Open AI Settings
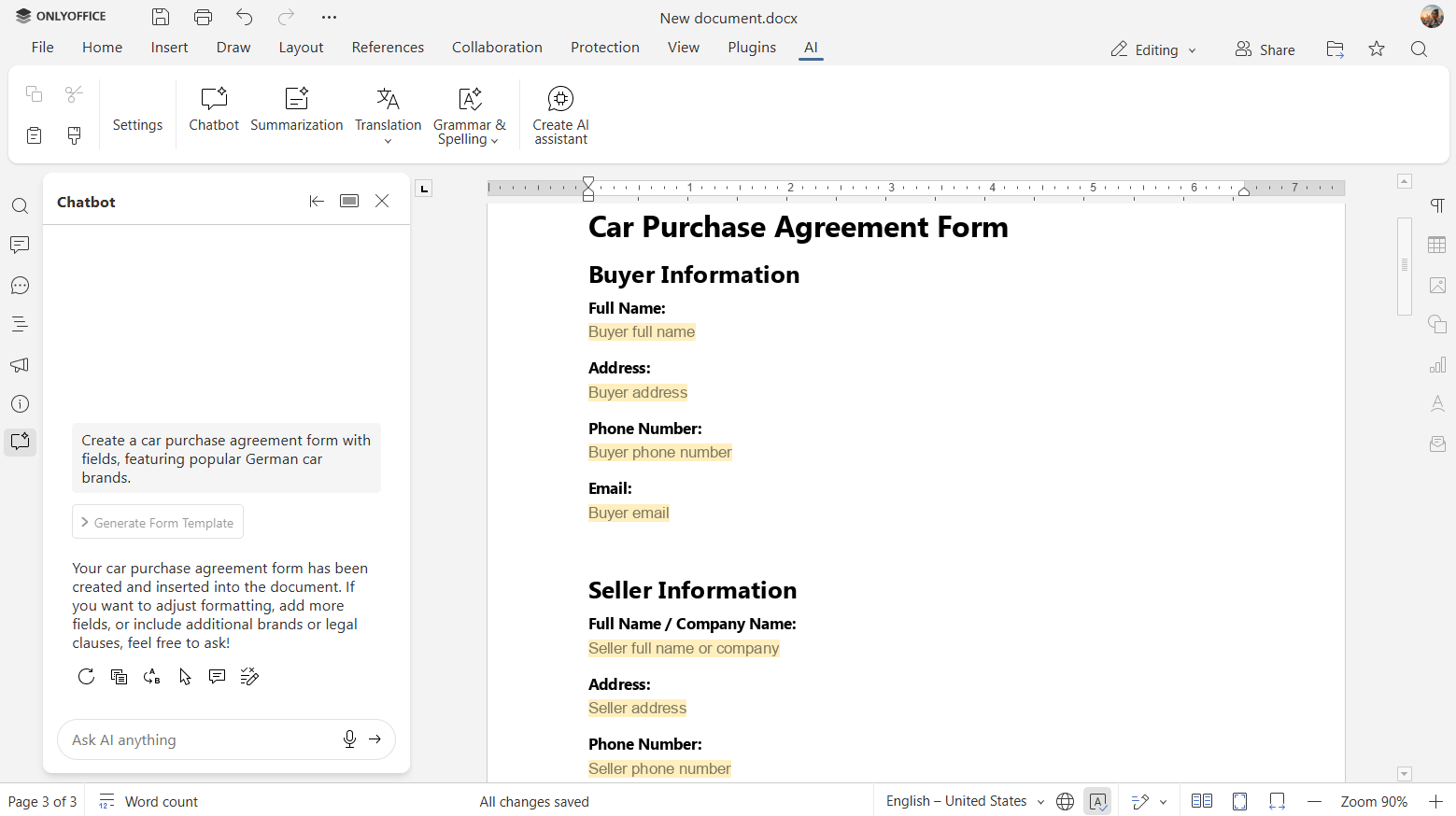Image resolution: width=1456 pixels, height=816 pixels. [x=137, y=109]
